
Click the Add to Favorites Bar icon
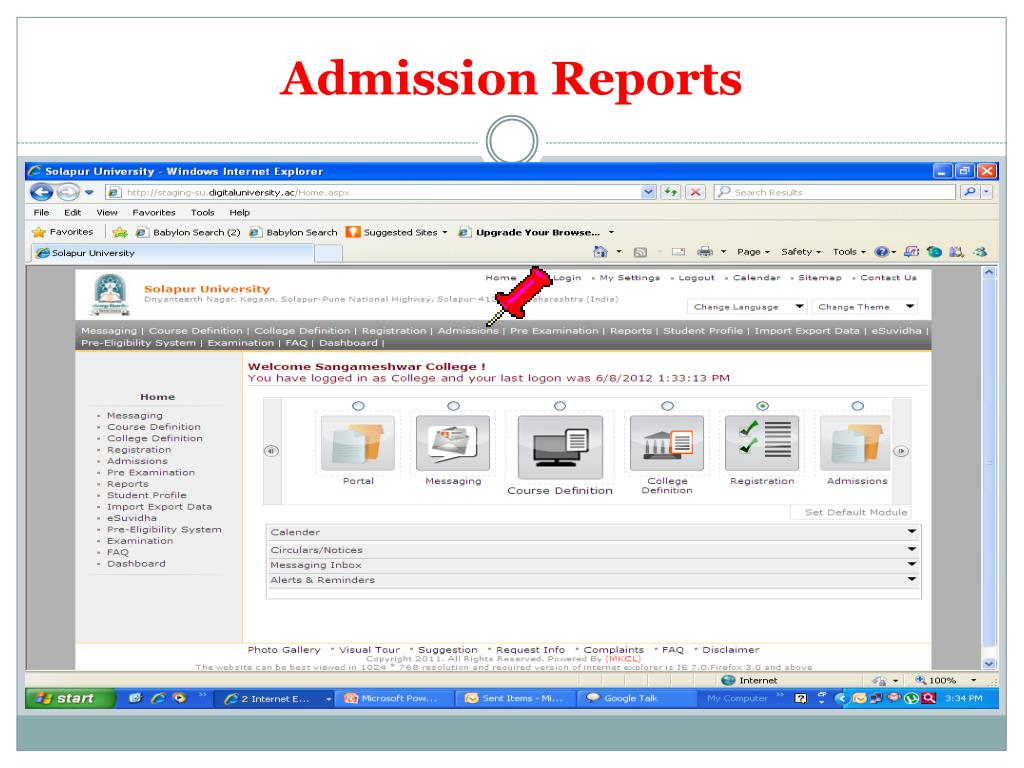120,232
